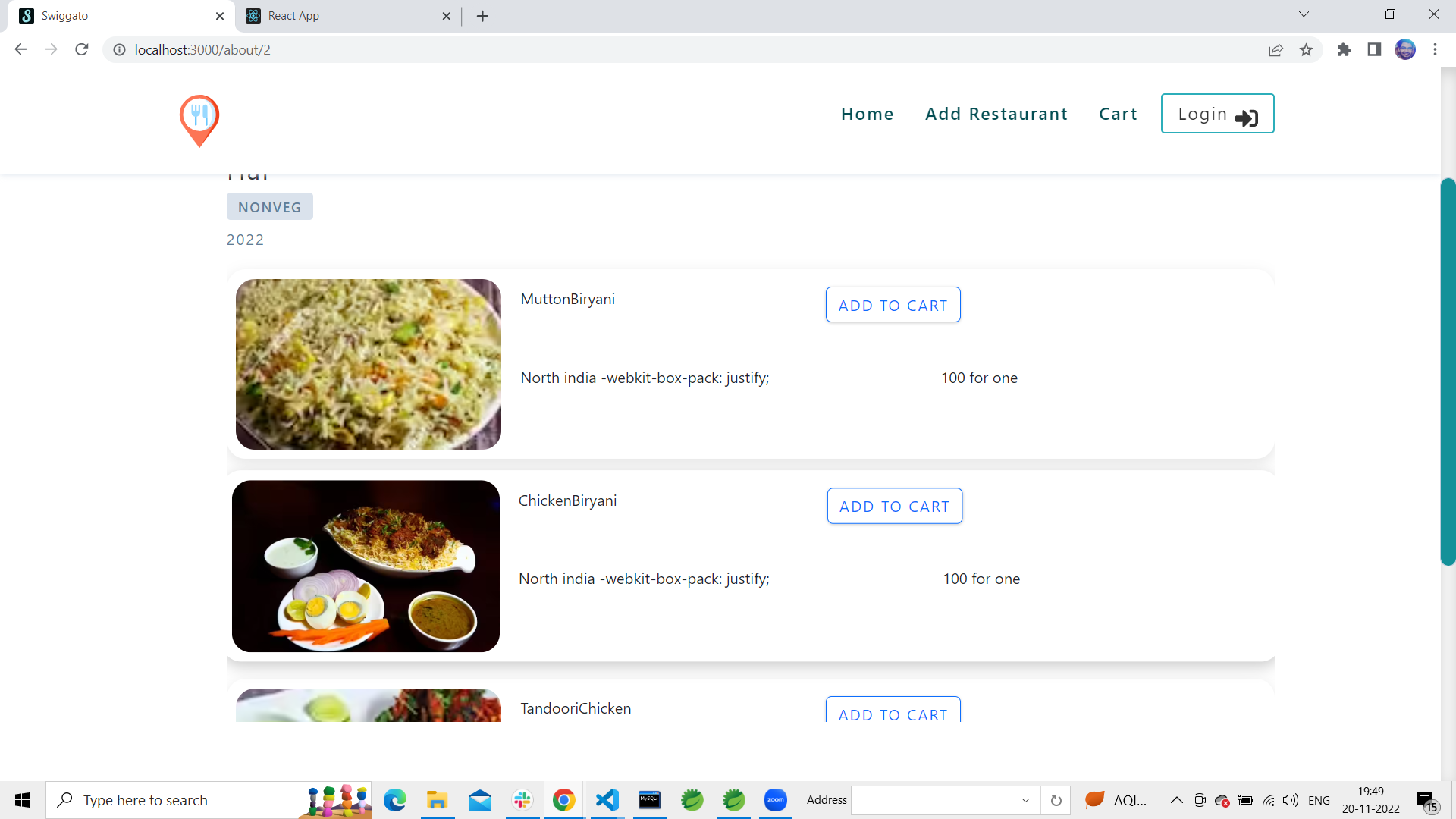1456x819 pixels.
Task: Go to the Cart page
Action: [x=1118, y=114]
